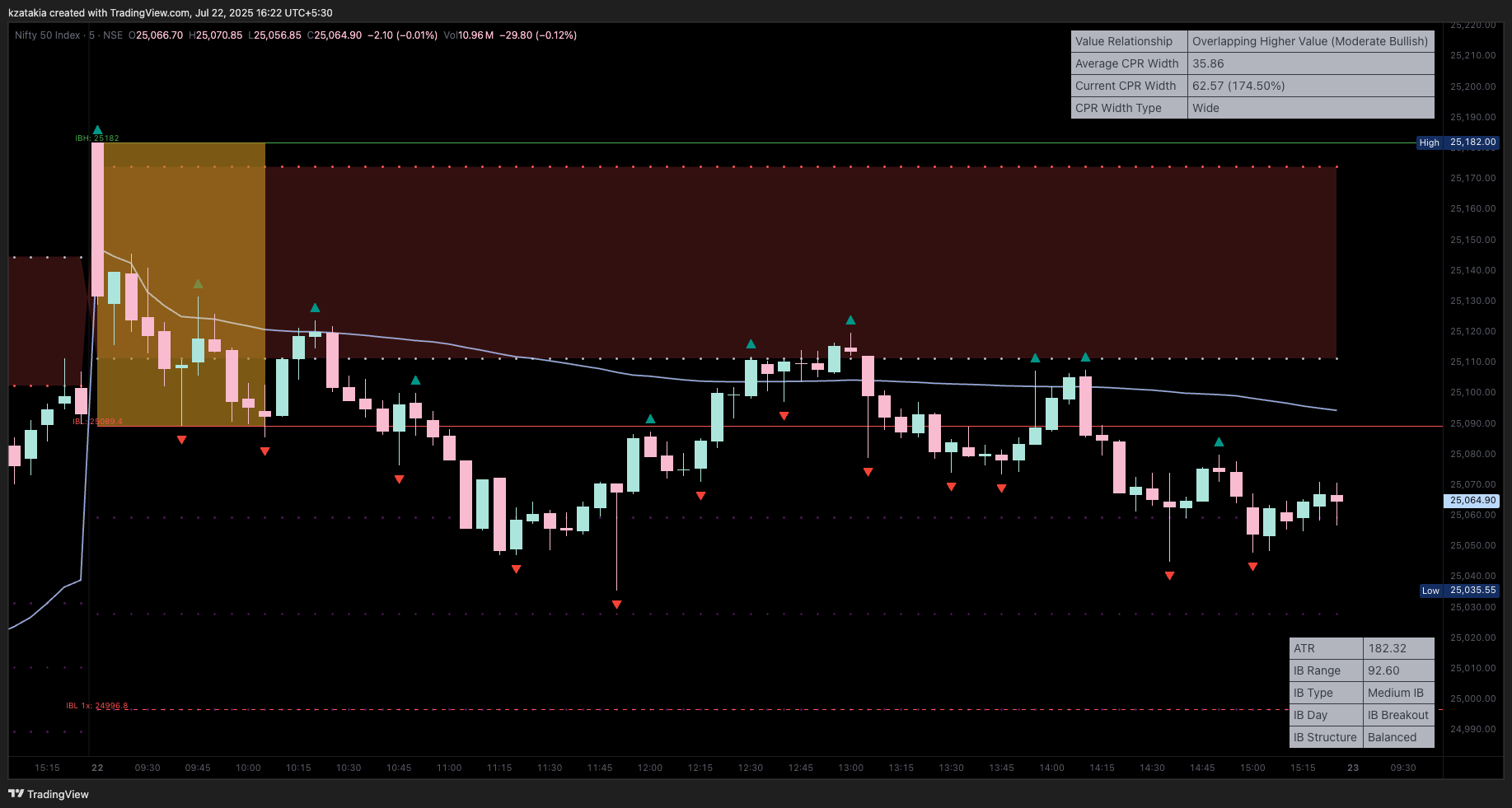Click the 25,000.00 price axis label
The height and width of the screenshot is (808, 1512).
pos(1473,698)
